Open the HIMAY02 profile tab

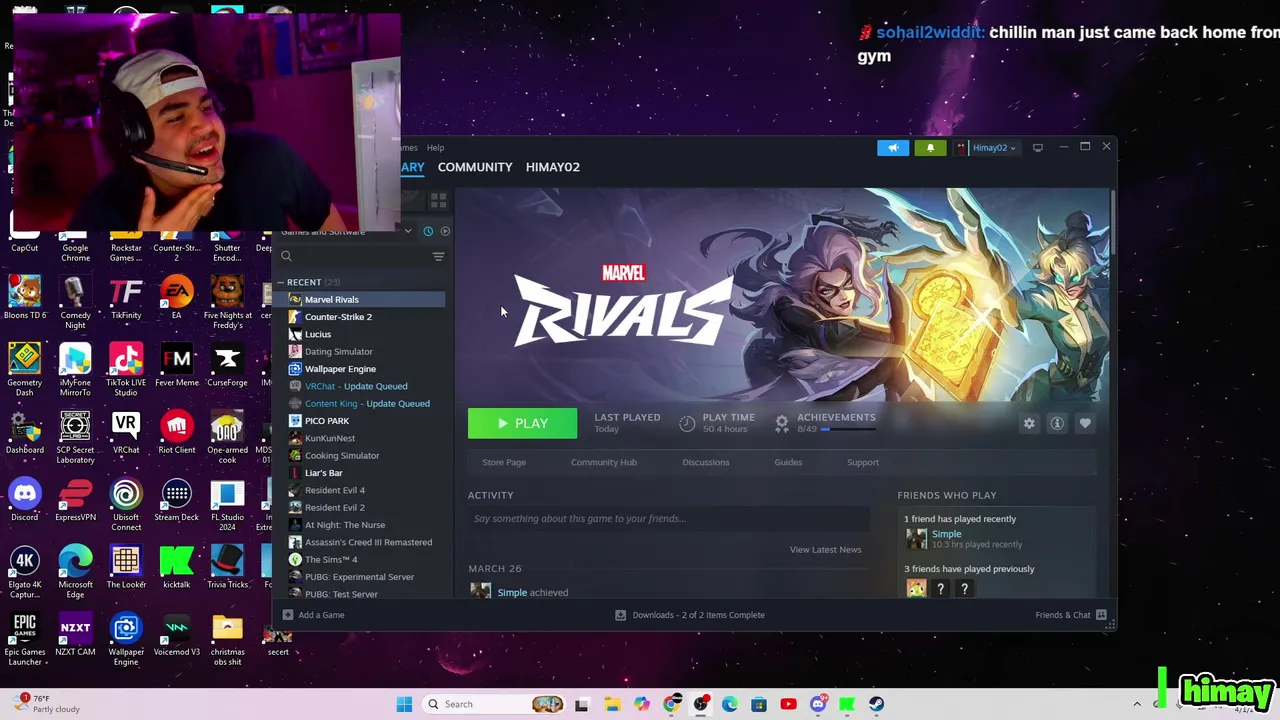(553, 167)
